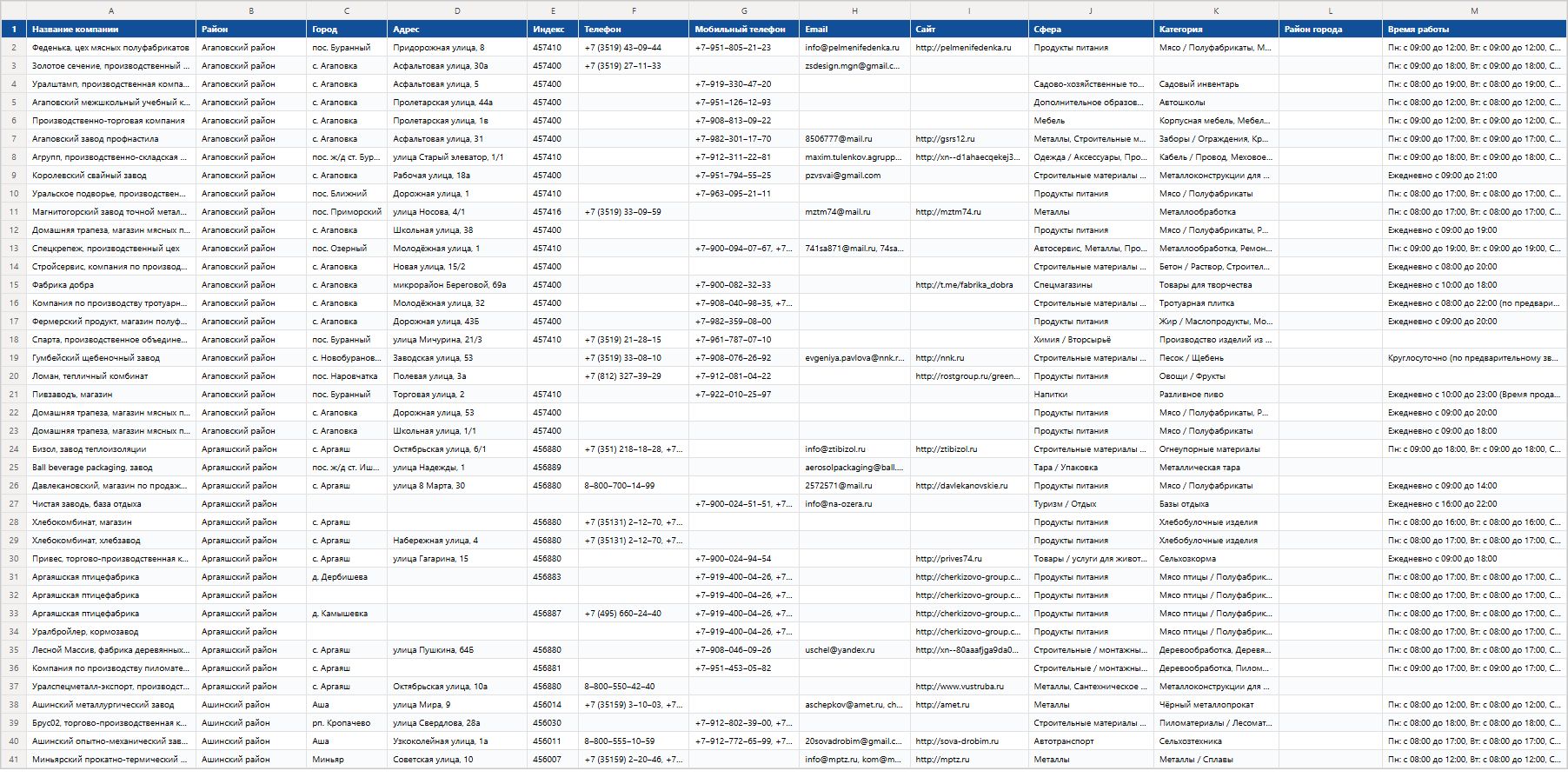Select the category cell 'Тротуарная плитка'
Screen dimensions: 1568x784
pyautogui.click(x=1216, y=303)
